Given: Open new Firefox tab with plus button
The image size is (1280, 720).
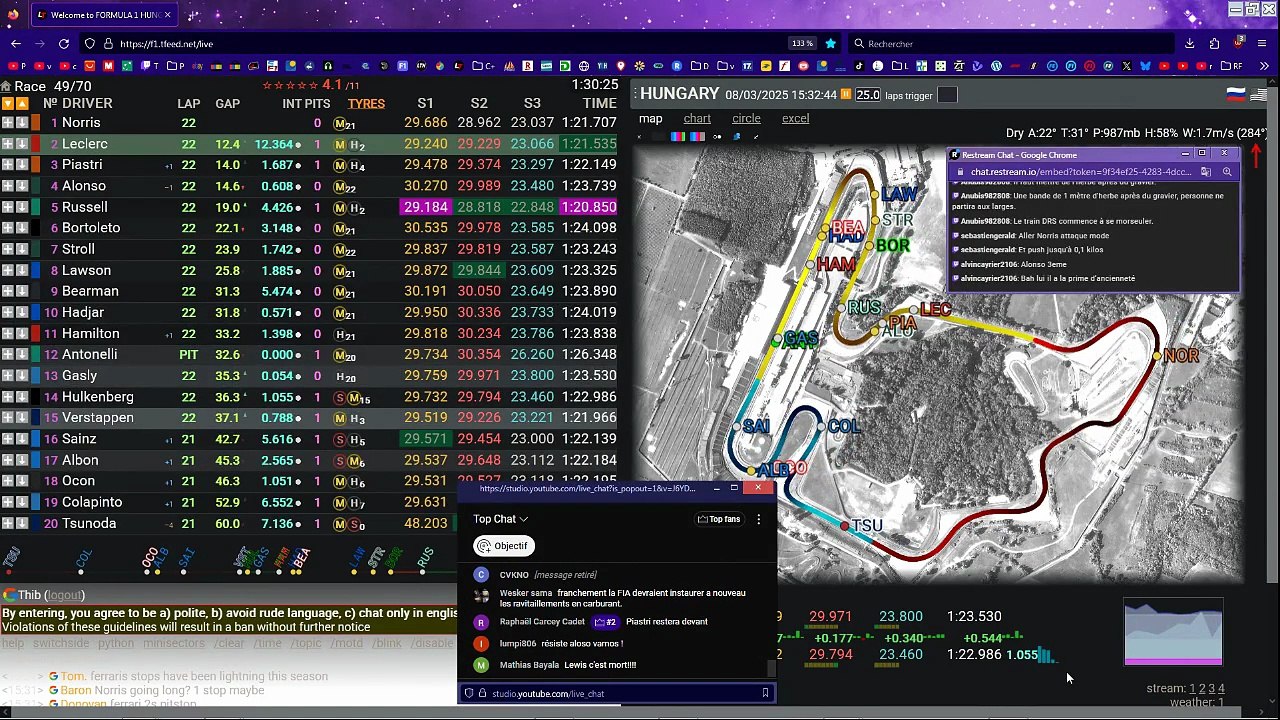Looking at the screenshot, I should [192, 15].
